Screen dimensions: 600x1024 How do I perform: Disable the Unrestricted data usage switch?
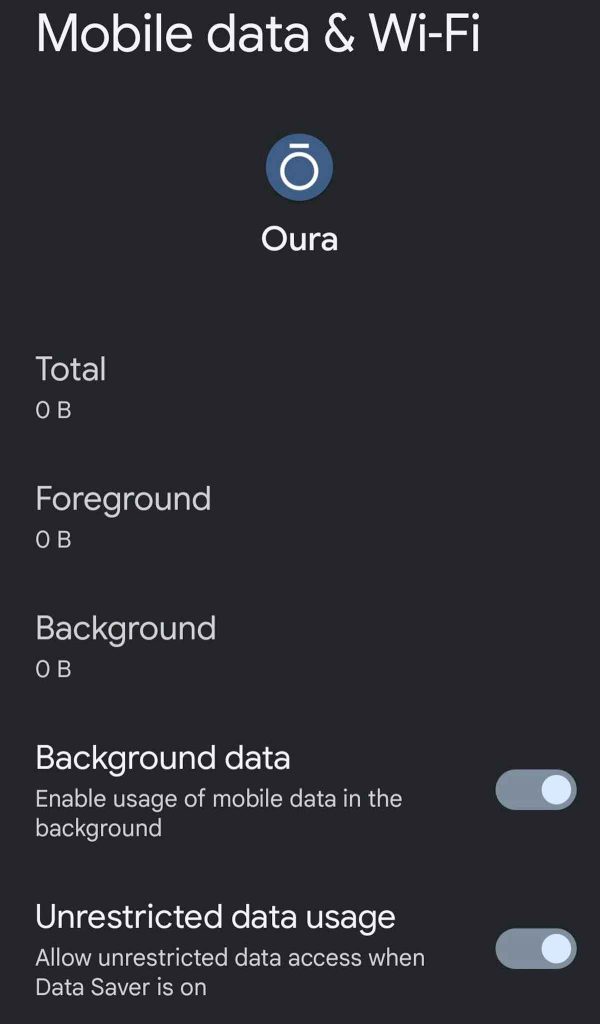(536, 948)
